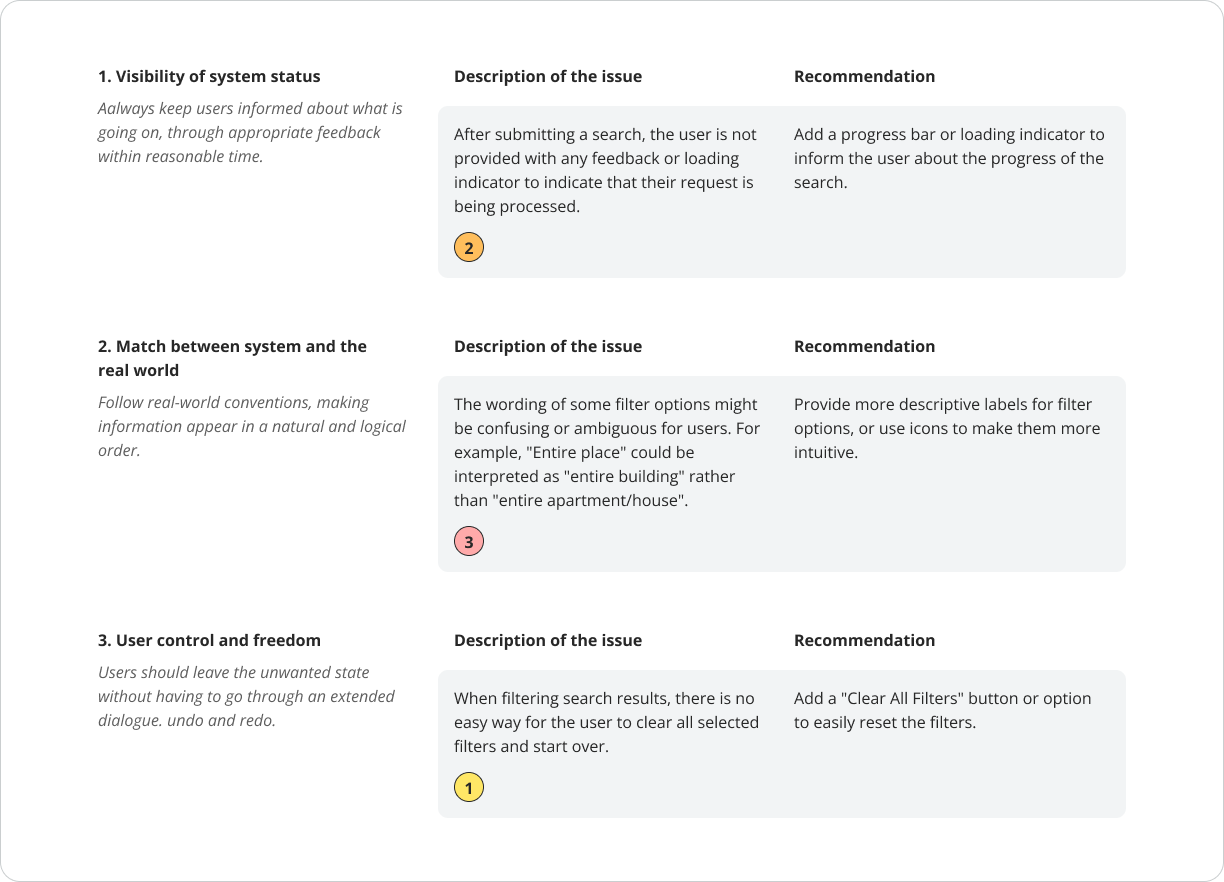Click the issue text about missing loading indicator
Viewport: 1224px width, 882px height.
click(x=605, y=170)
